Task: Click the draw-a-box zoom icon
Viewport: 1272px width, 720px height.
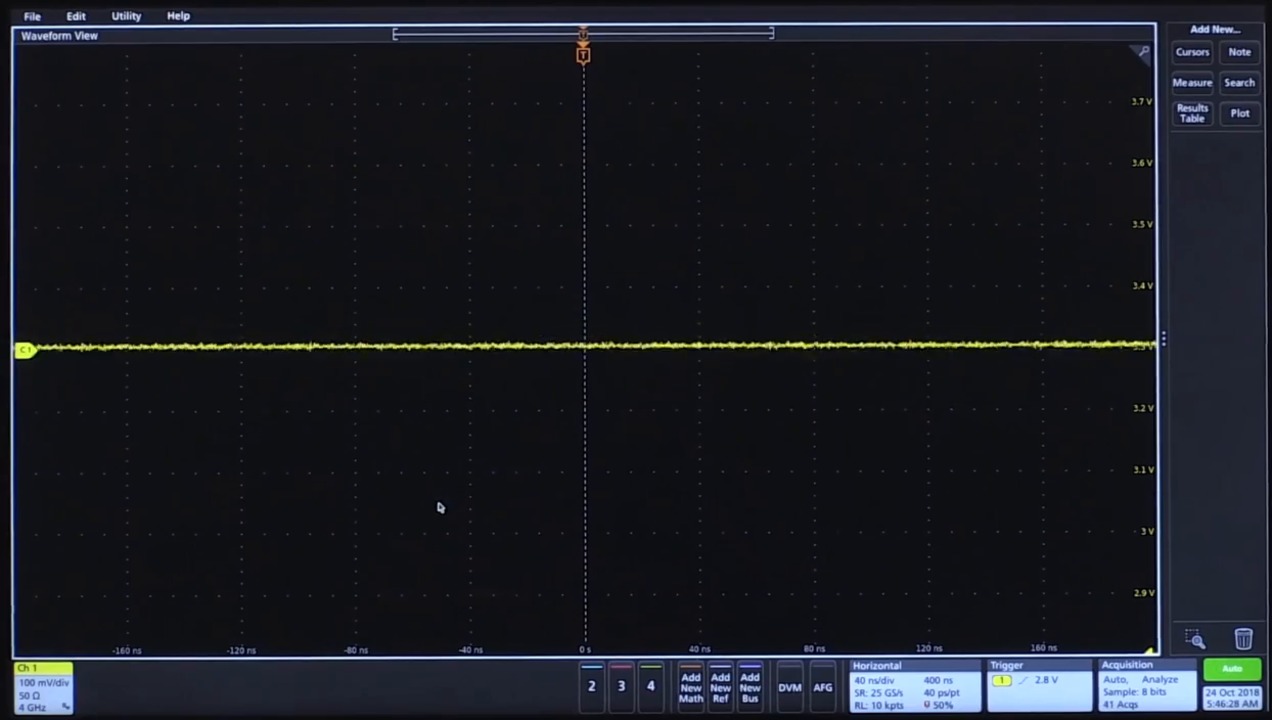Action: tap(1195, 639)
